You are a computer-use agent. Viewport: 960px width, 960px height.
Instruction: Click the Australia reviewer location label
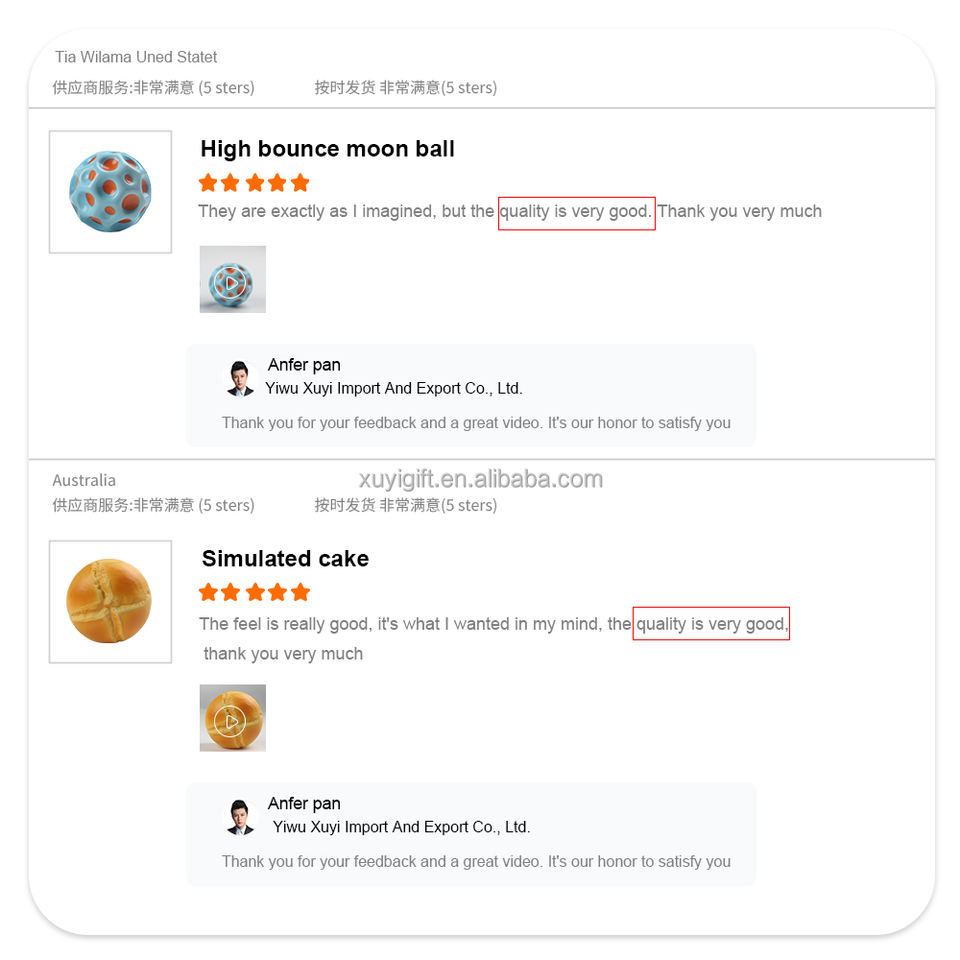coord(84,480)
